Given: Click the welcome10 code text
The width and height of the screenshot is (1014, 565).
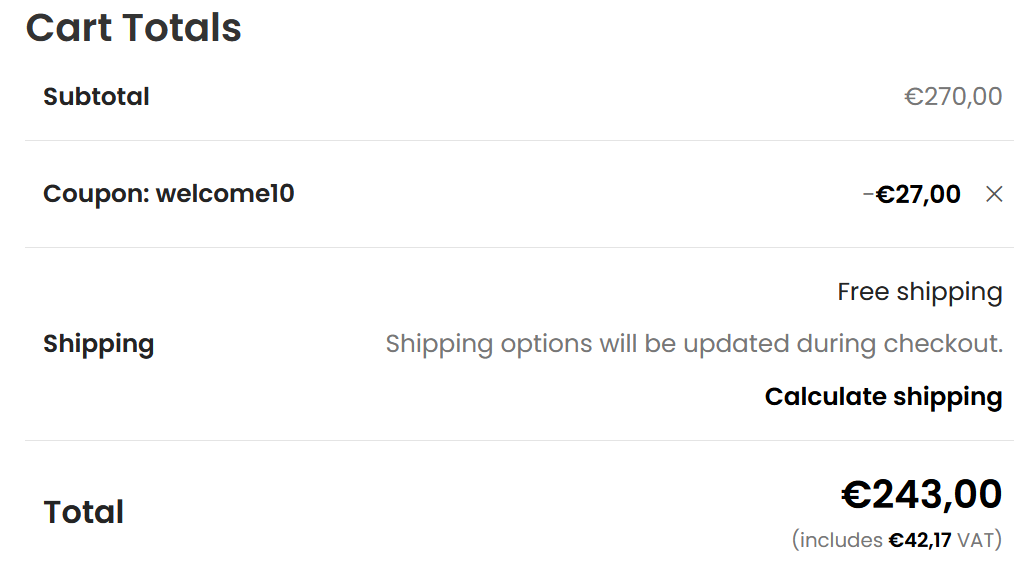Looking at the screenshot, I should click(225, 194).
